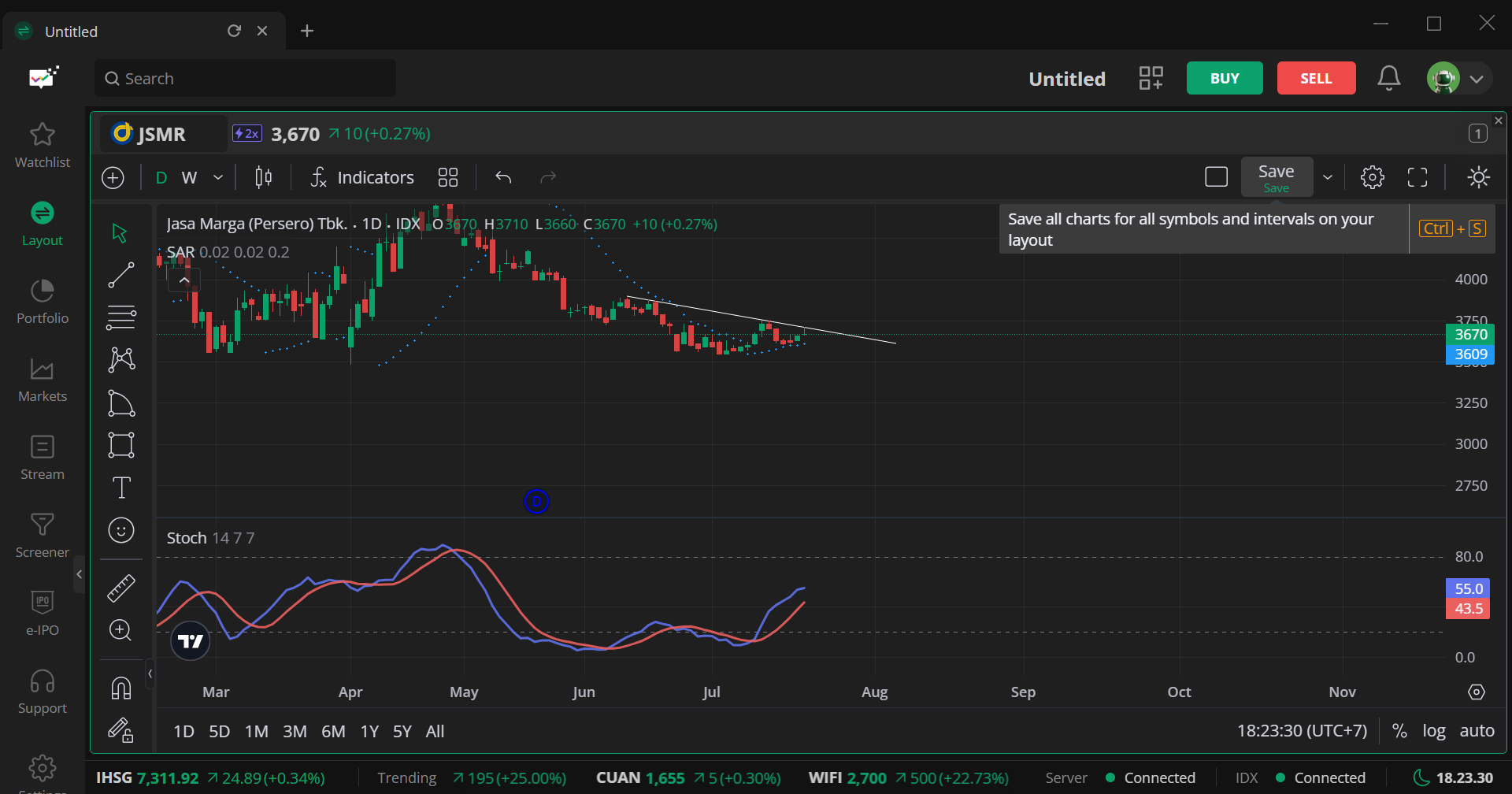Open the Screener sidebar section
Image resolution: width=1512 pixels, height=794 pixels.
pyautogui.click(x=43, y=536)
